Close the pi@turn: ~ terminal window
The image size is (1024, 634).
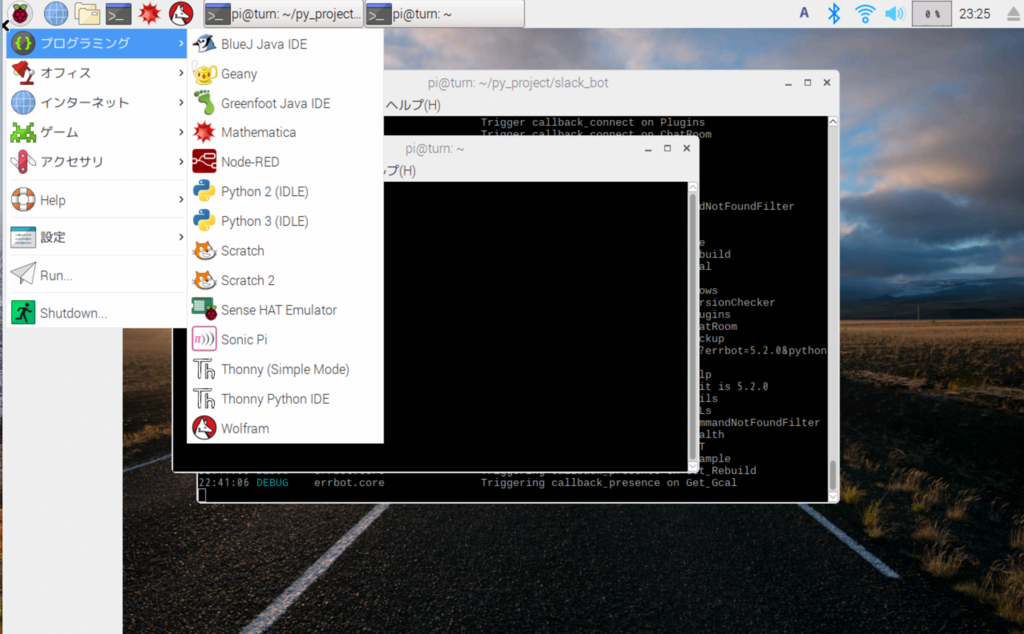686,149
